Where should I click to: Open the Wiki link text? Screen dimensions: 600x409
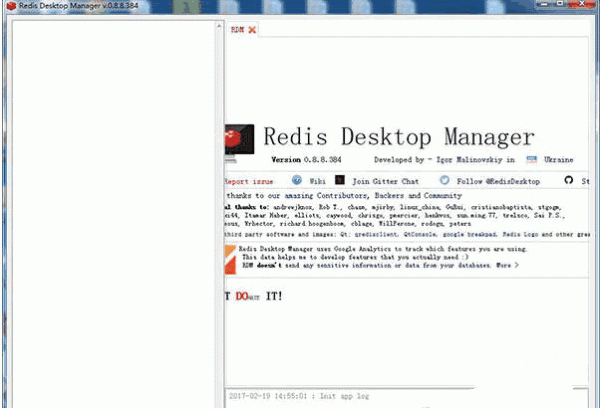click(x=317, y=181)
